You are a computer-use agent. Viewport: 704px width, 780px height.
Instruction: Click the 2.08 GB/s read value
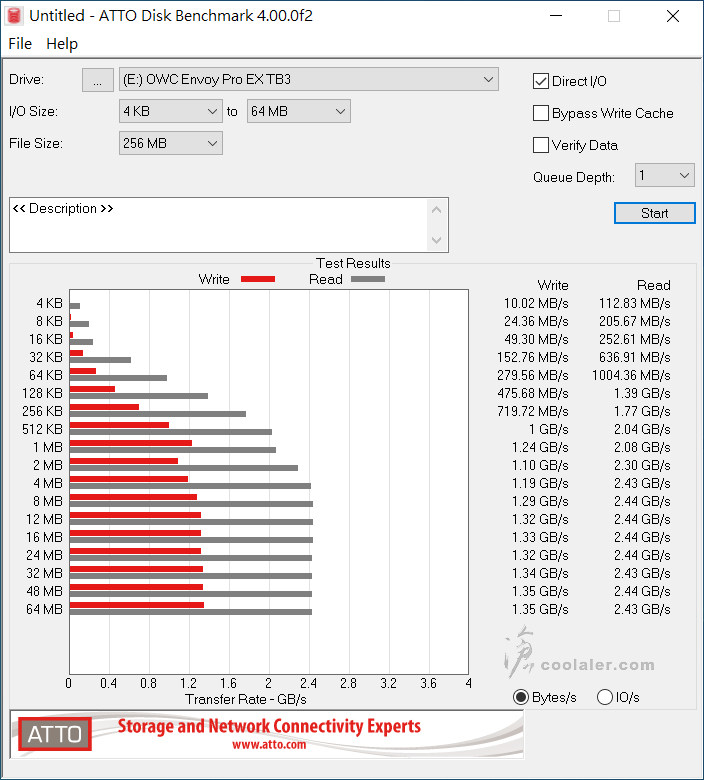tap(642, 447)
